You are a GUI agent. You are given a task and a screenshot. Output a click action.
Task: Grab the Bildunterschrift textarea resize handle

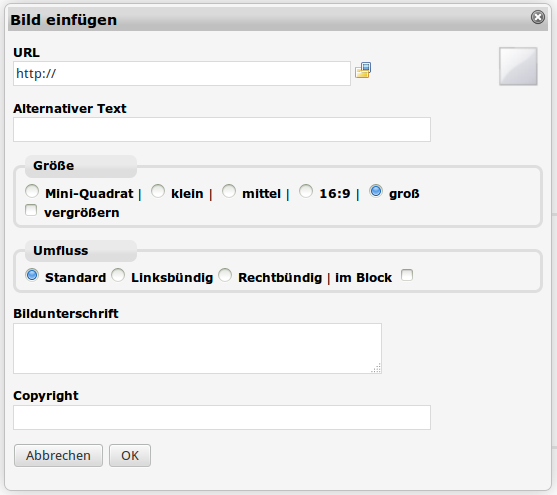[x=377, y=368]
